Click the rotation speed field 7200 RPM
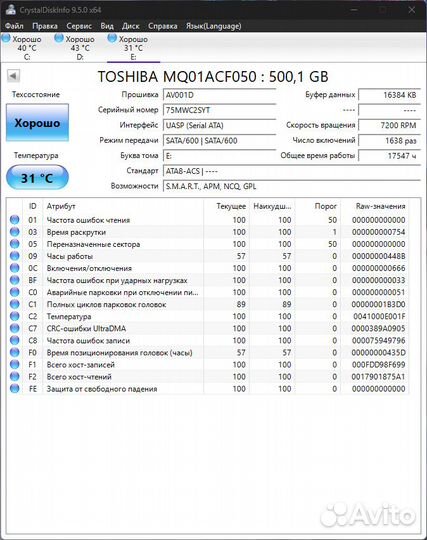 [389, 125]
